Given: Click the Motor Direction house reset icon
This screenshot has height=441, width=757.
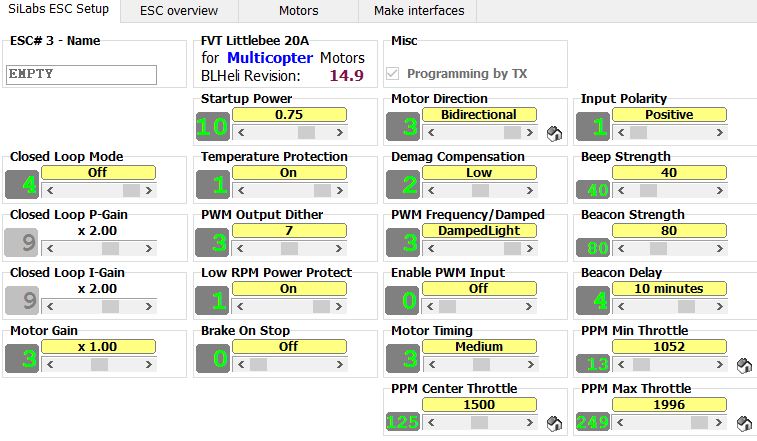Looking at the screenshot, I should coord(553,133).
